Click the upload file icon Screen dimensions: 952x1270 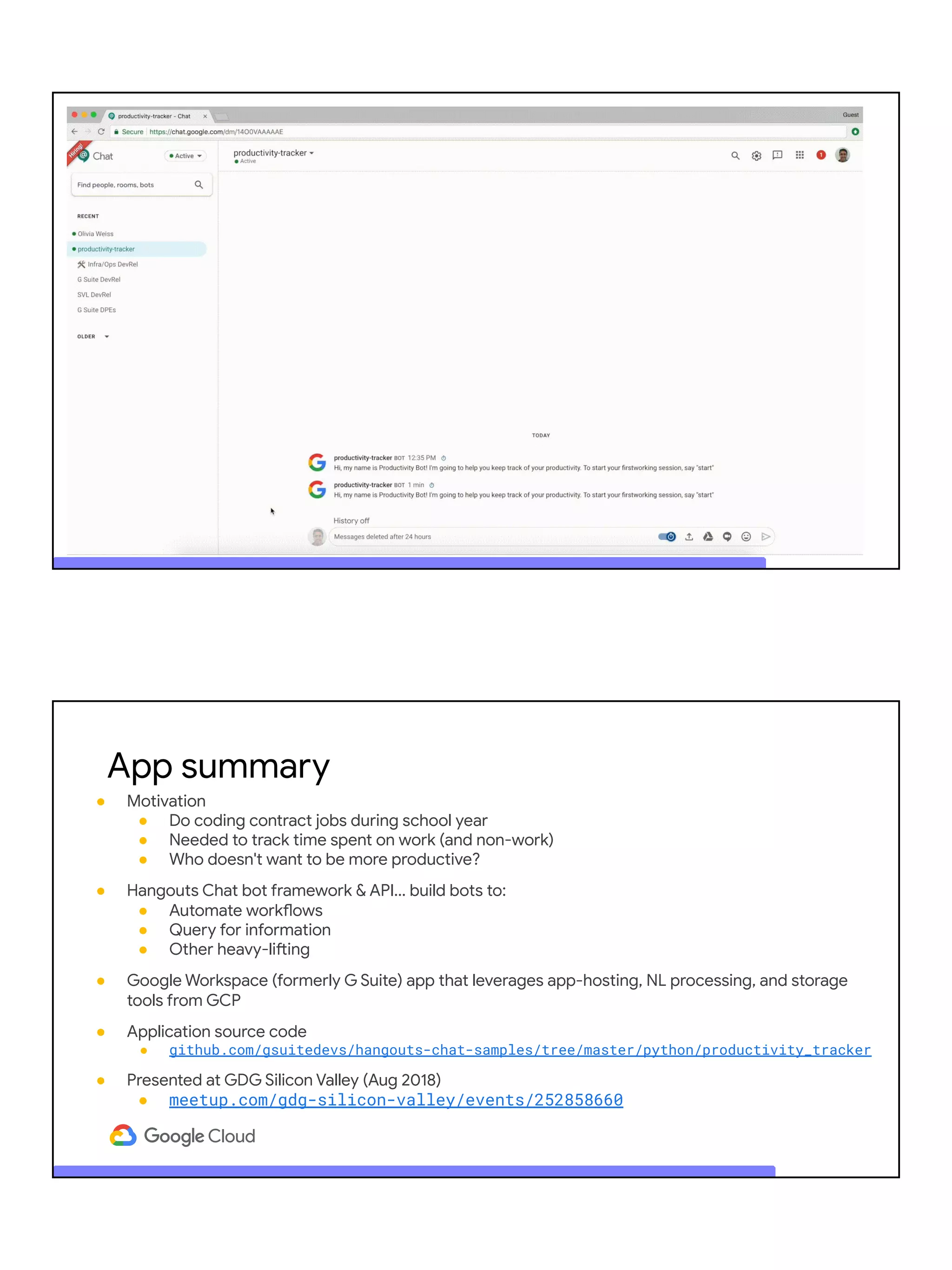coord(689,537)
